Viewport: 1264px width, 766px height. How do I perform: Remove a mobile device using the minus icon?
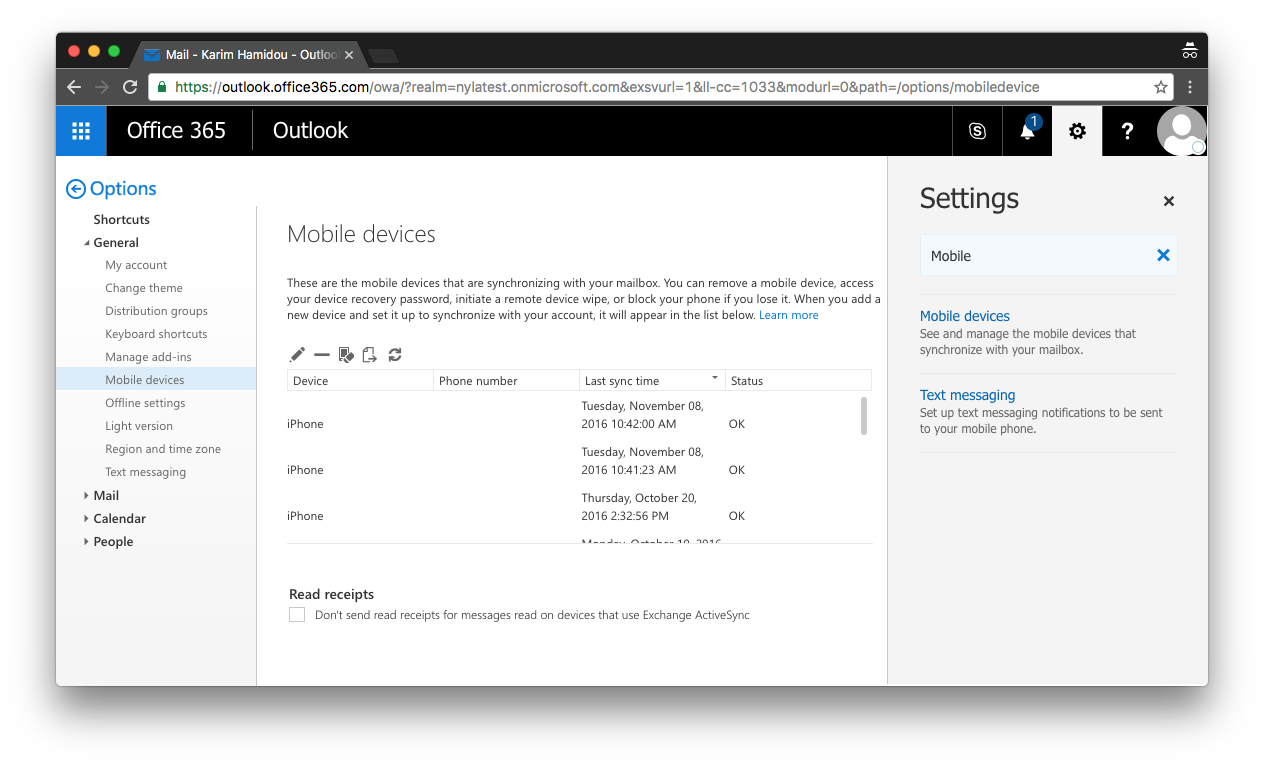click(x=320, y=354)
